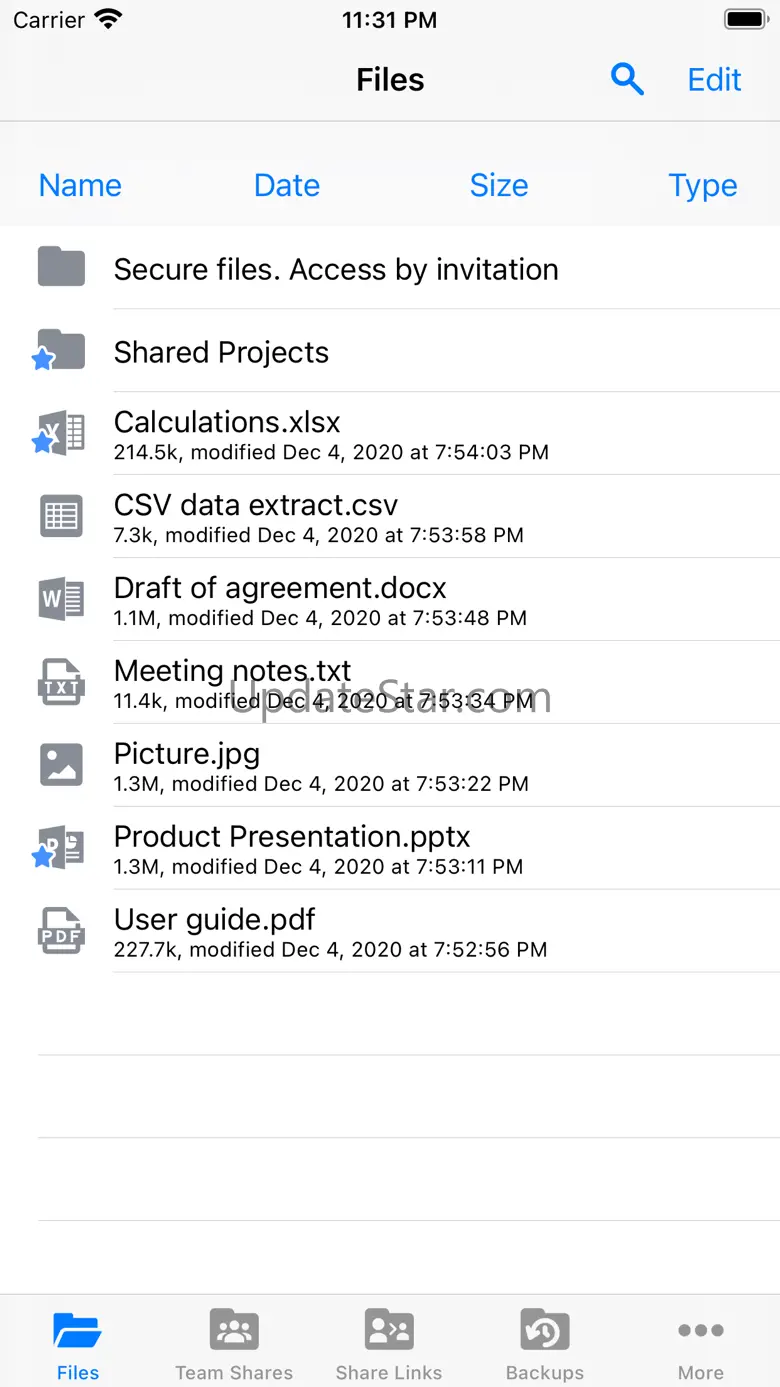Sort the list by Type
This screenshot has width=780, height=1387.
(702, 185)
